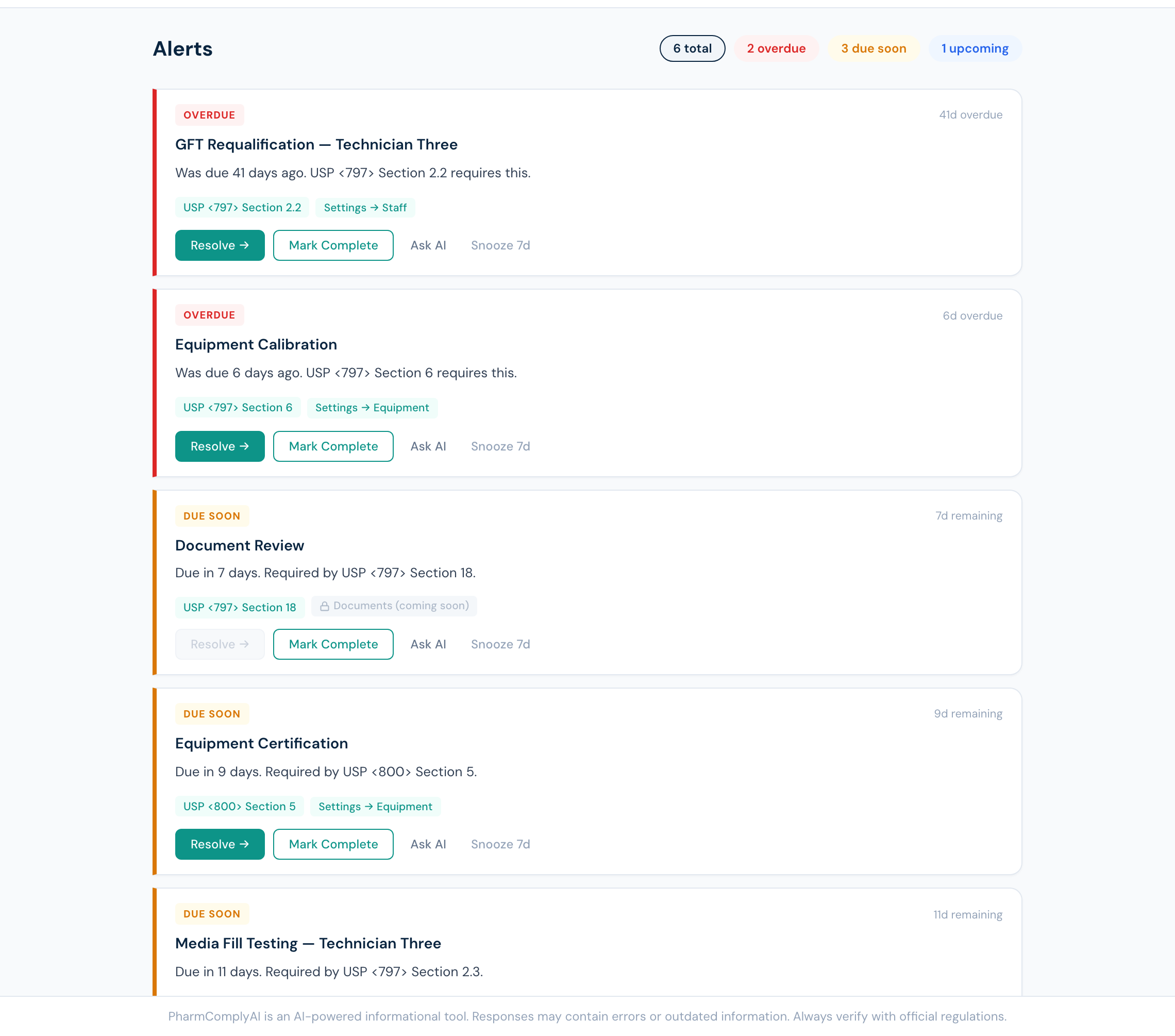Filter alerts by 2 overdue
The image size is (1175, 1036).
pos(777,48)
